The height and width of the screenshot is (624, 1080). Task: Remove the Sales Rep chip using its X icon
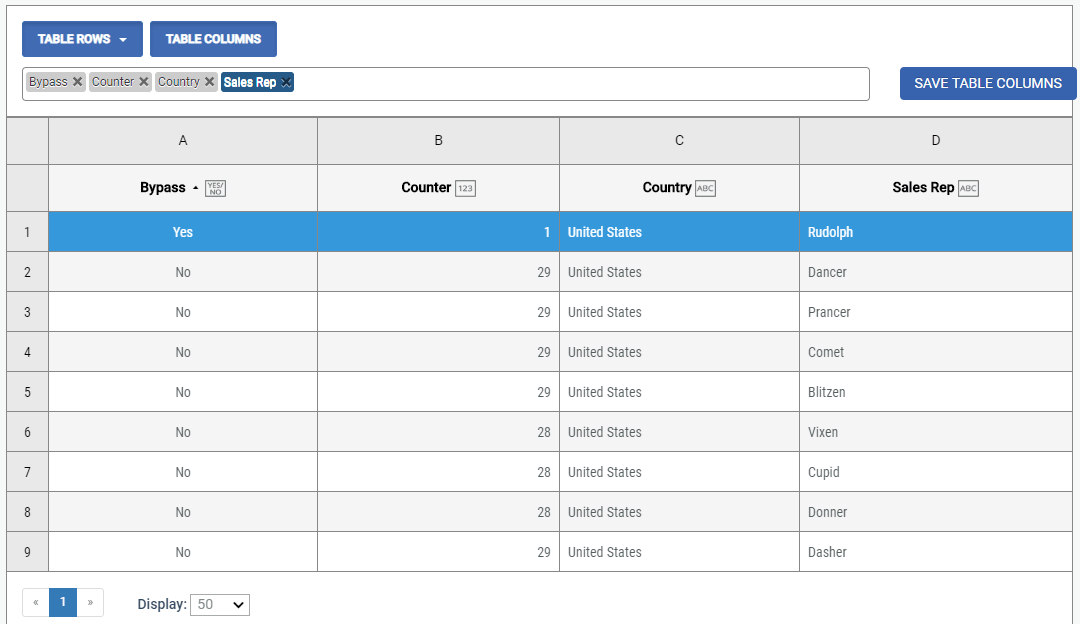pyautogui.click(x=285, y=82)
